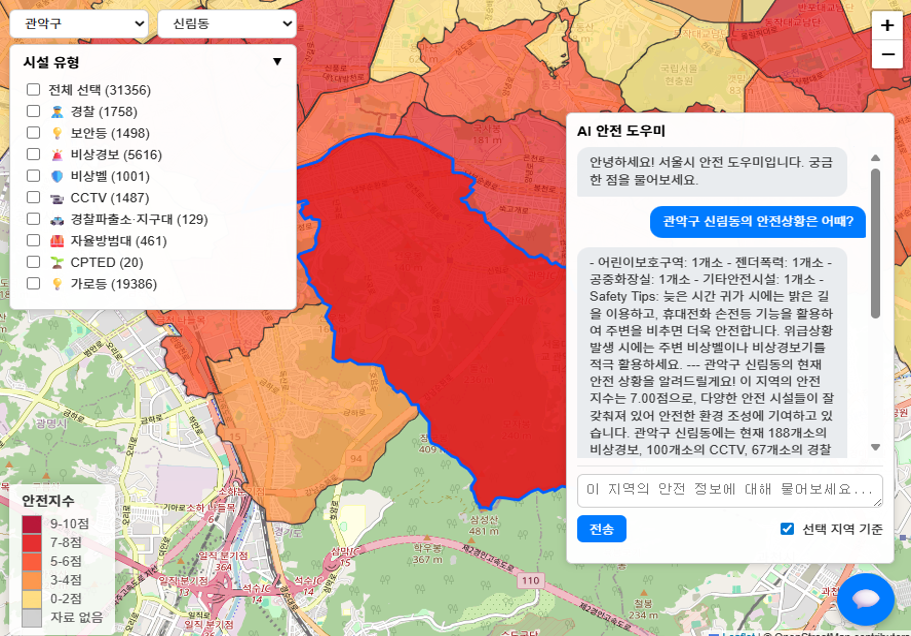Click the shield icon beside 비상벨
911x636 pixels.
coord(57,176)
